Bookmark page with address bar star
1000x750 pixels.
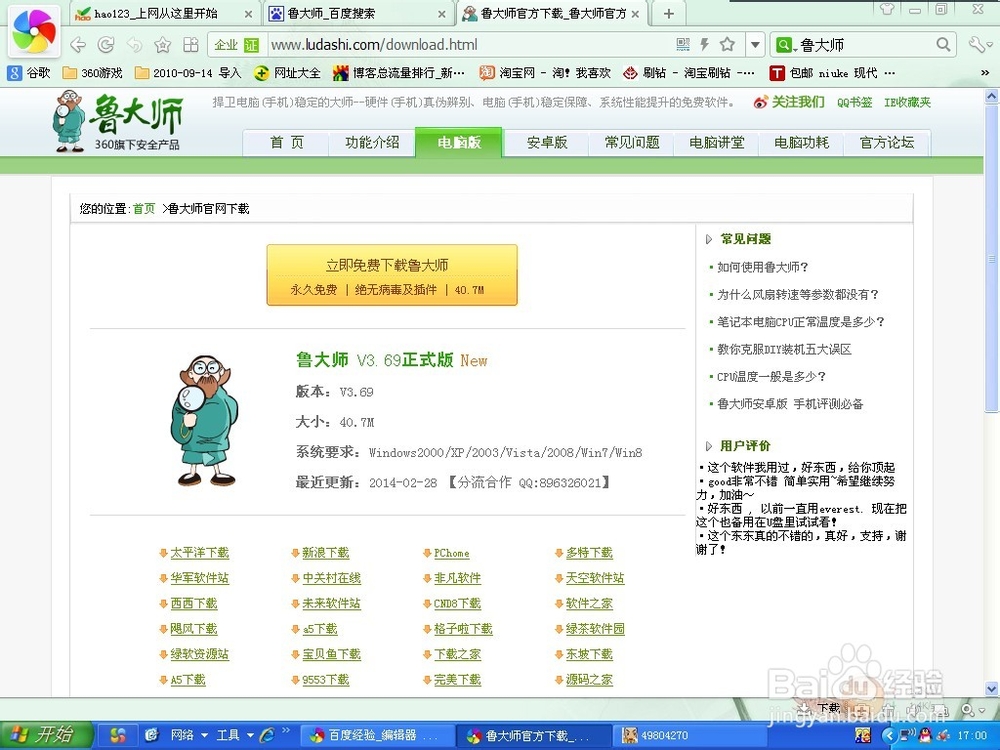(x=727, y=44)
